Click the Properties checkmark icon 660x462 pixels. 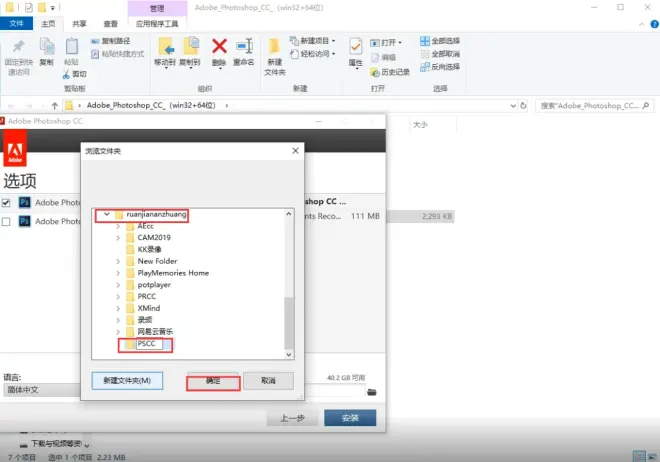[x=355, y=46]
